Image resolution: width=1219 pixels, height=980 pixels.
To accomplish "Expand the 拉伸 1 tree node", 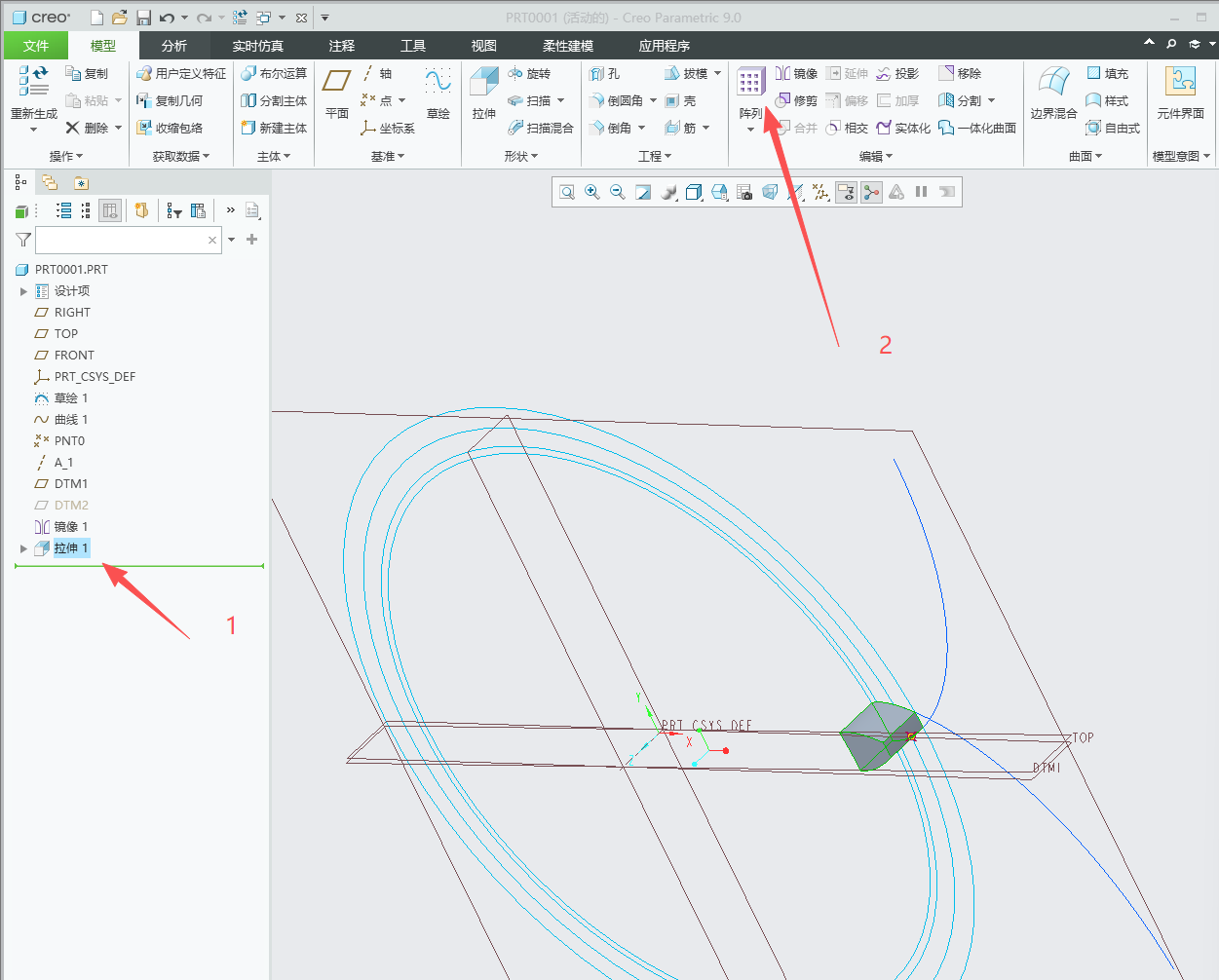I will (x=23, y=548).
